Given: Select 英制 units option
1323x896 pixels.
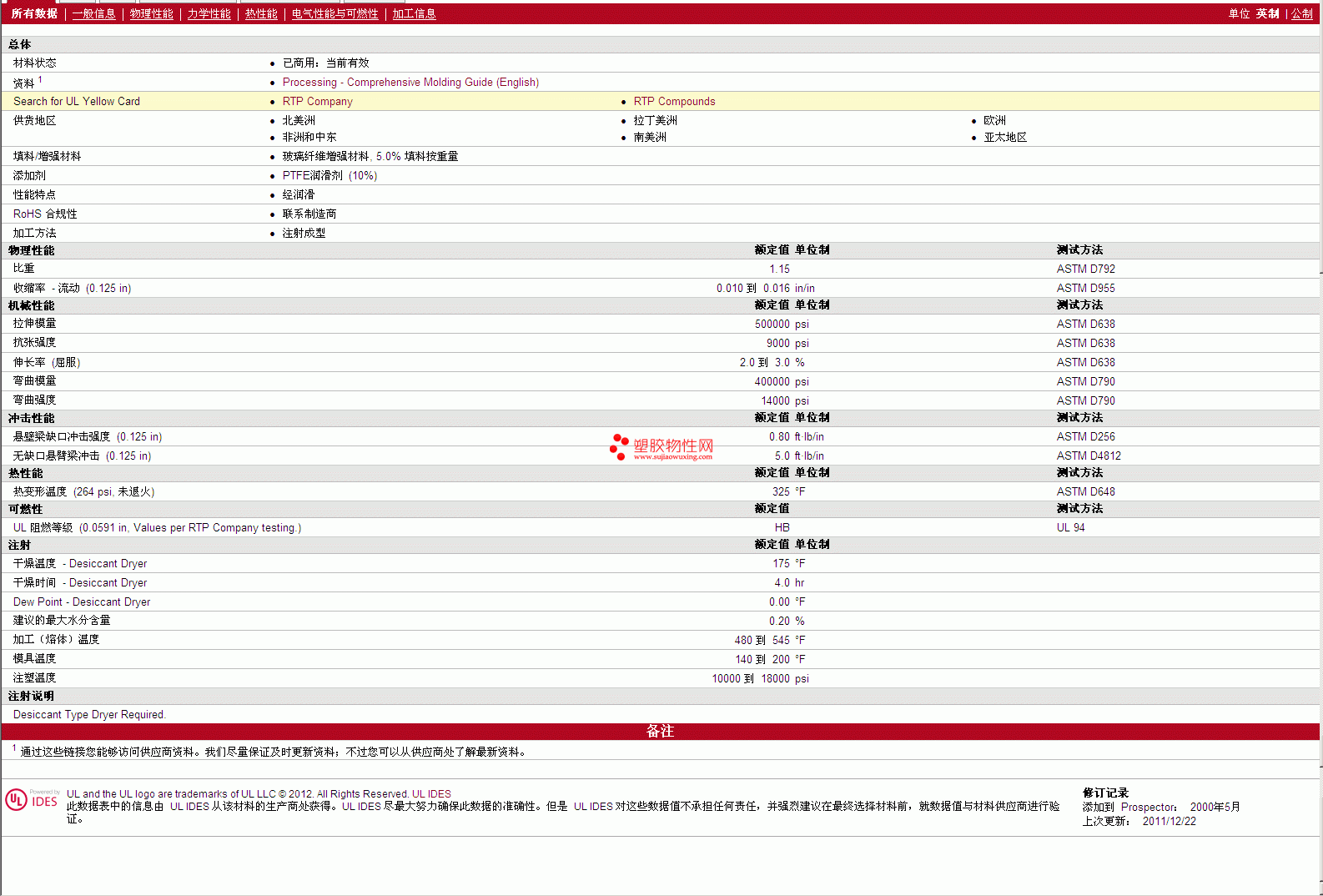Looking at the screenshot, I should coord(1267,14).
